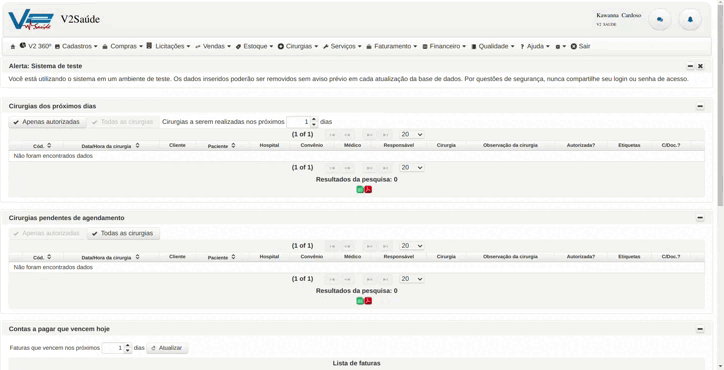Expand the Cirurgias dropdown menu
Image resolution: width=724 pixels, height=370 pixels.
tap(298, 46)
